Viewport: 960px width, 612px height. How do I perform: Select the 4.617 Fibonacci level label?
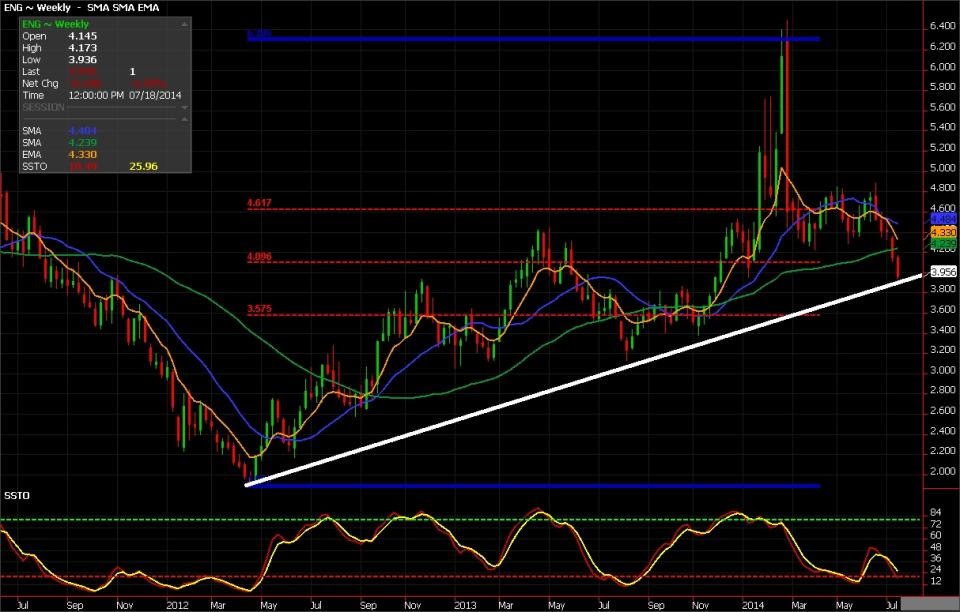pos(259,203)
